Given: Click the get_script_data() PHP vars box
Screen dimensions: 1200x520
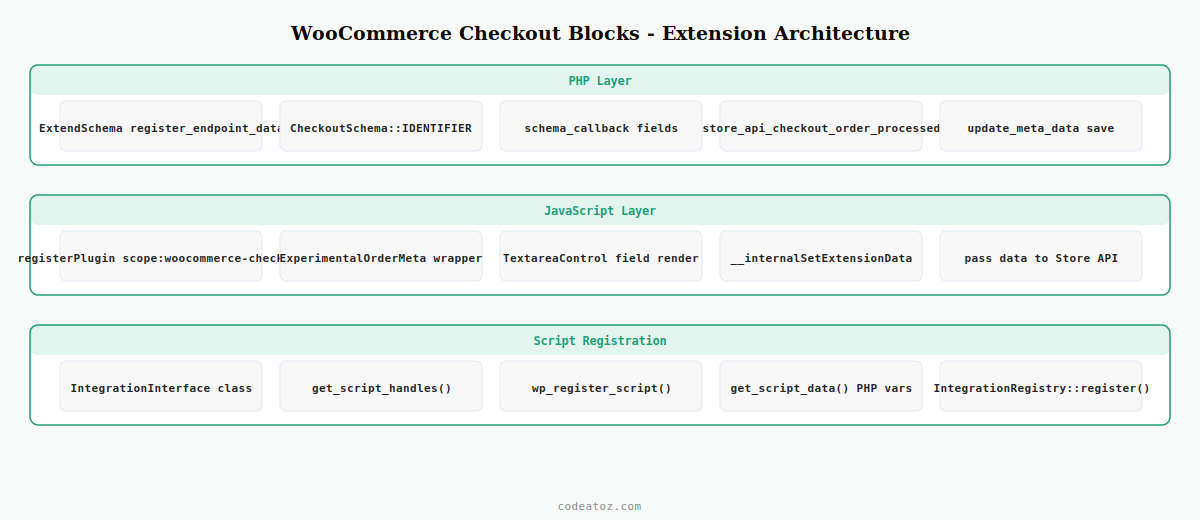Looking at the screenshot, I should click(821, 386).
